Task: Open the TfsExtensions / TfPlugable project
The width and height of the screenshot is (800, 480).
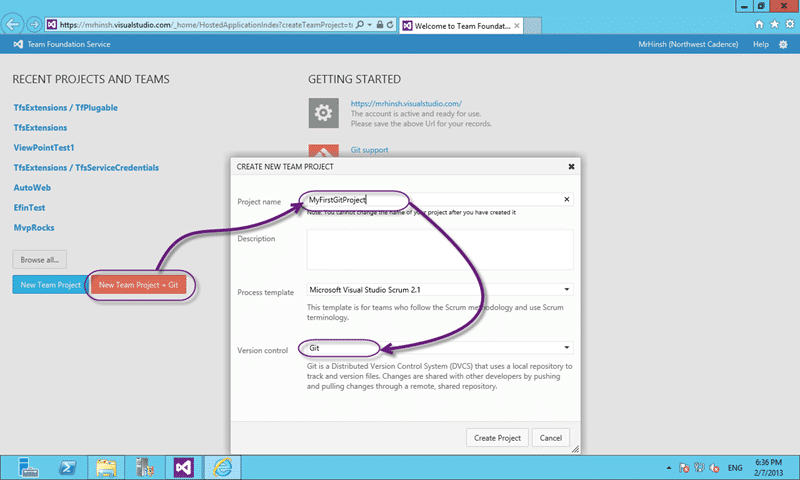Action: click(66, 108)
